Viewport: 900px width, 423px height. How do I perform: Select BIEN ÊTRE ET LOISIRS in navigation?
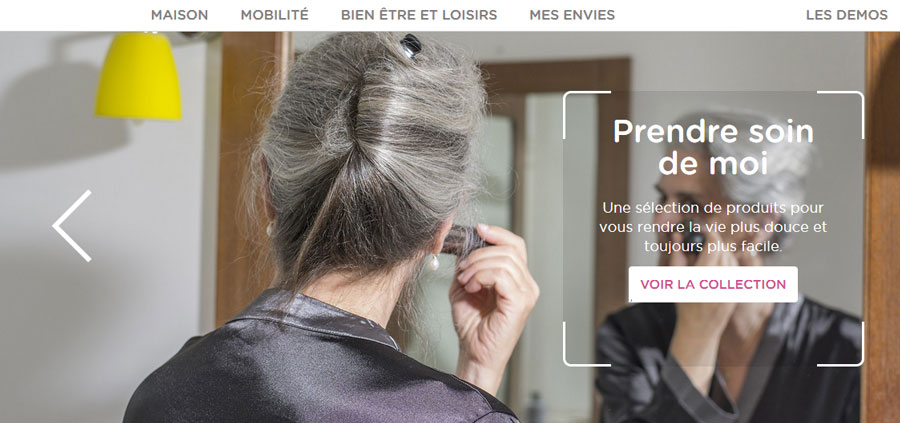tap(419, 15)
